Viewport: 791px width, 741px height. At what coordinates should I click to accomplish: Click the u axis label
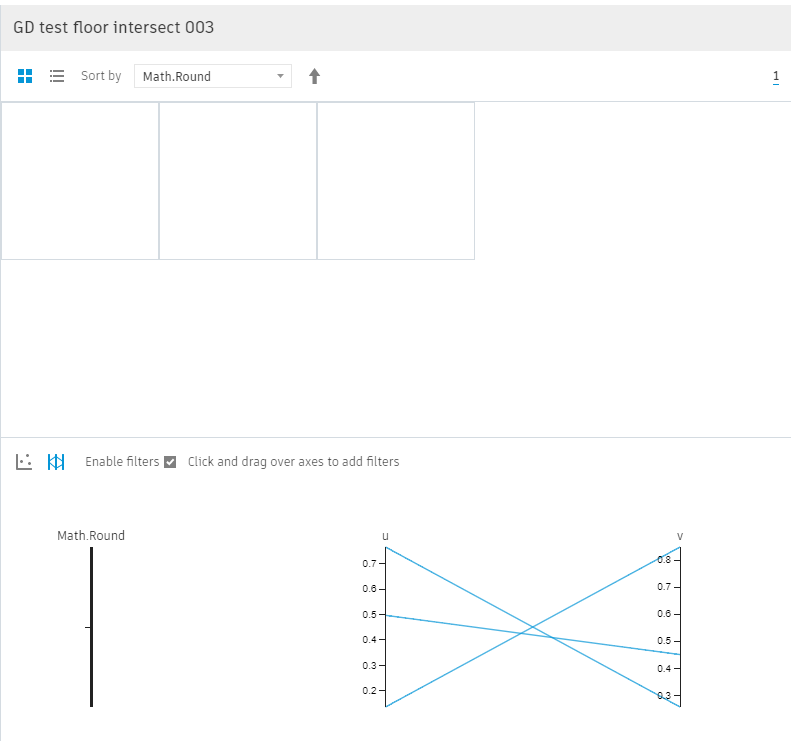(385, 536)
